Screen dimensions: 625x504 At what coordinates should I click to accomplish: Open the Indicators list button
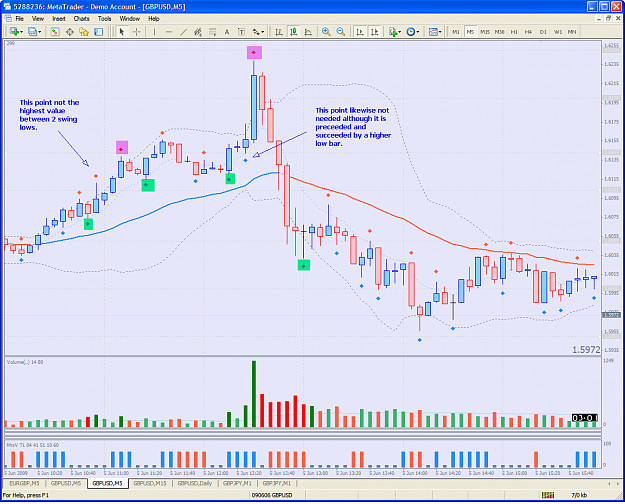click(393, 32)
